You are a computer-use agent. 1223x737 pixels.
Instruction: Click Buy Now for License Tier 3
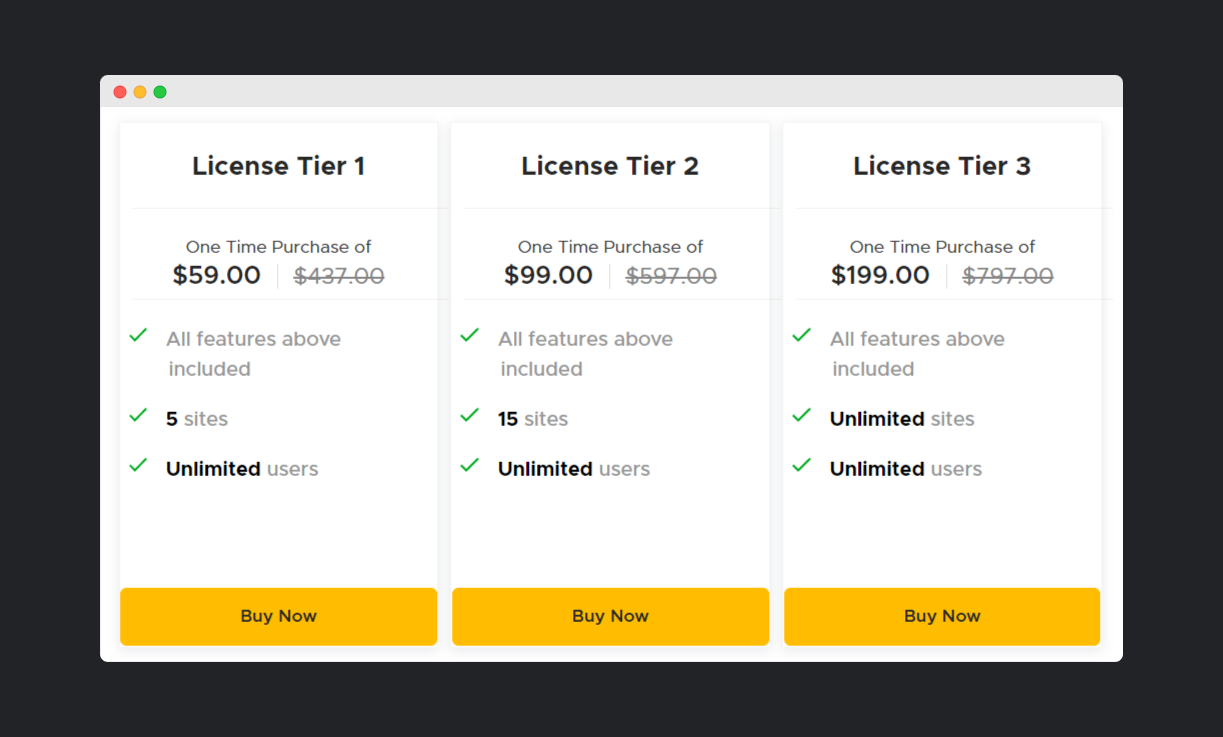point(942,616)
